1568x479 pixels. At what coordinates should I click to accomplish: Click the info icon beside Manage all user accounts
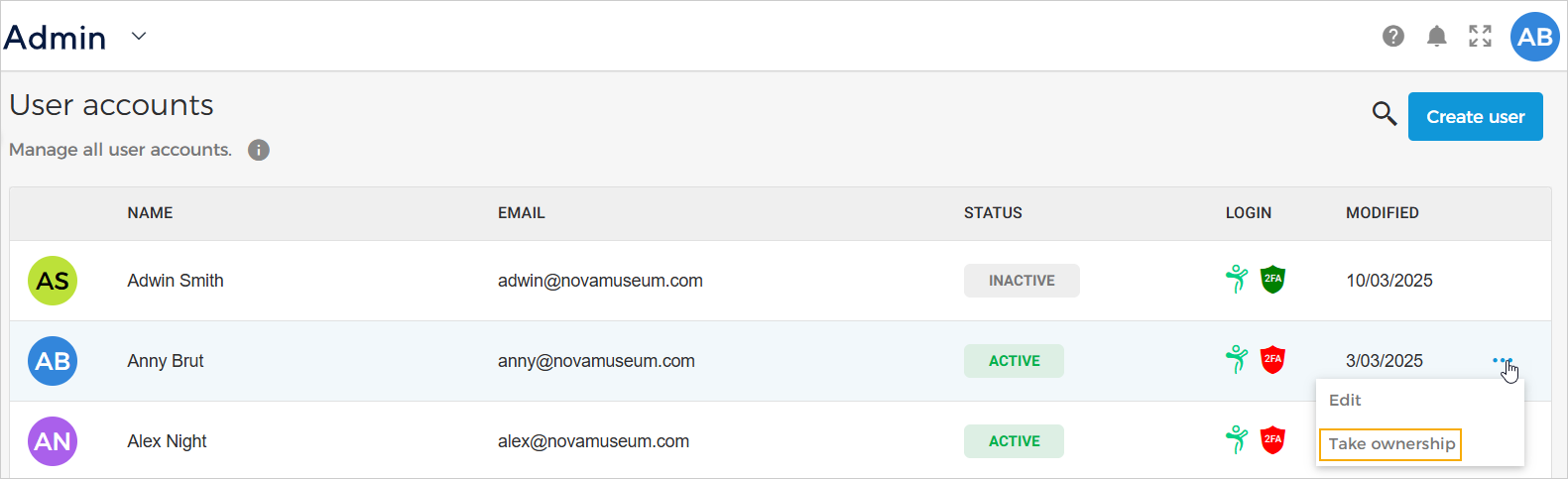259,150
